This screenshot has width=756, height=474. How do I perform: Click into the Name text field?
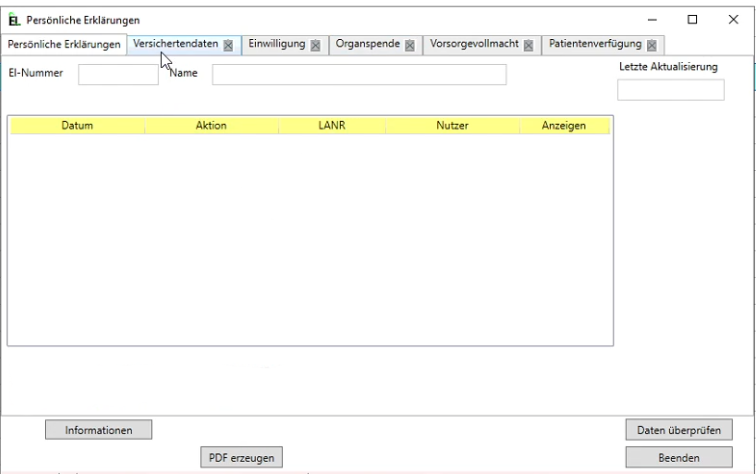(358, 74)
